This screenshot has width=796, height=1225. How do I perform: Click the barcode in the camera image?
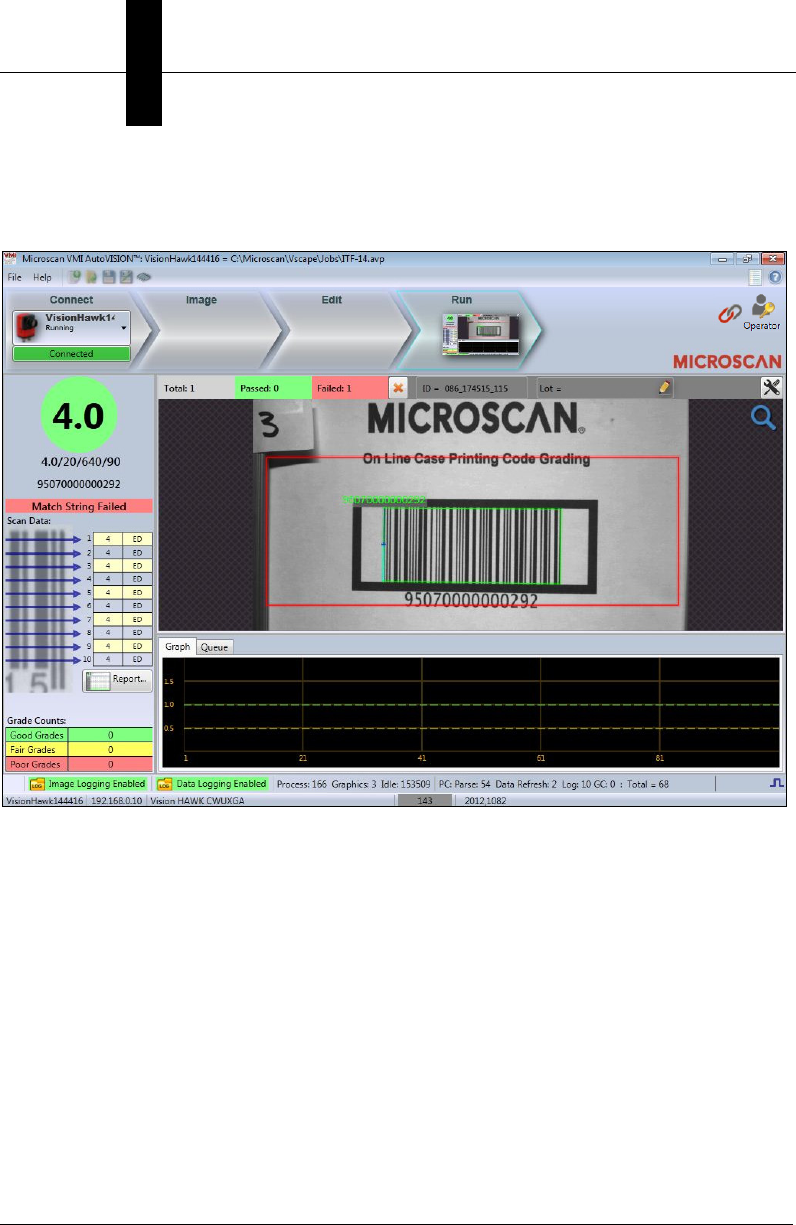click(x=473, y=544)
